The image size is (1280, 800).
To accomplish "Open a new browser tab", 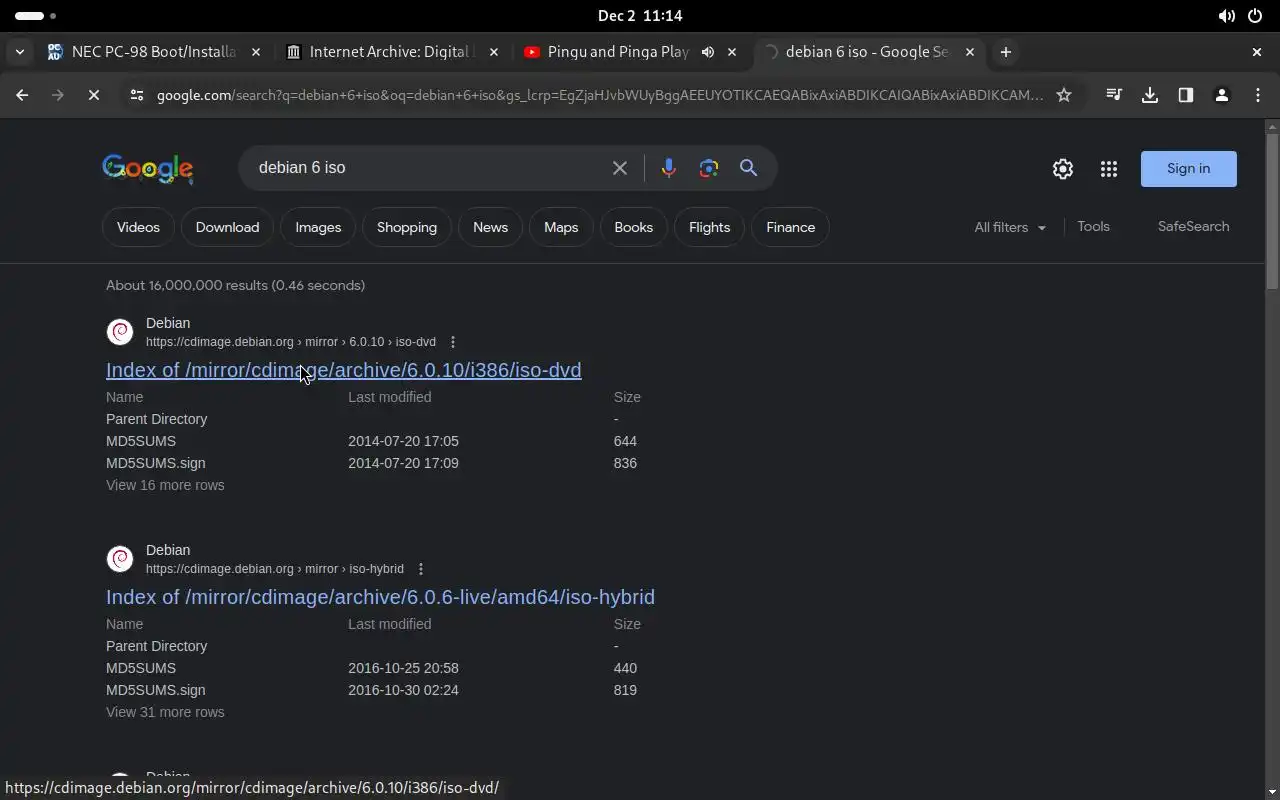I will [x=1006, y=52].
